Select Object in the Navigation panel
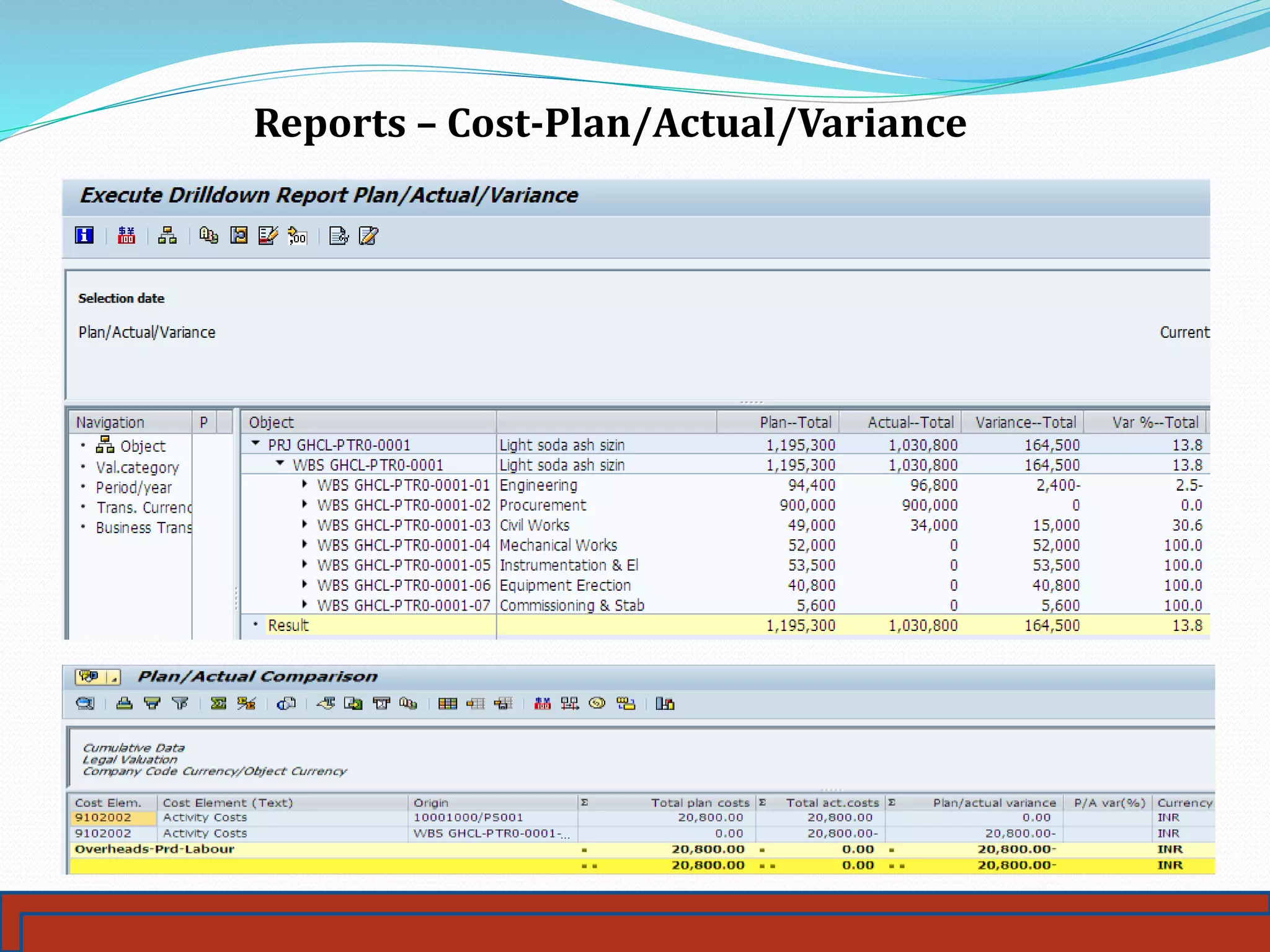 [143, 446]
